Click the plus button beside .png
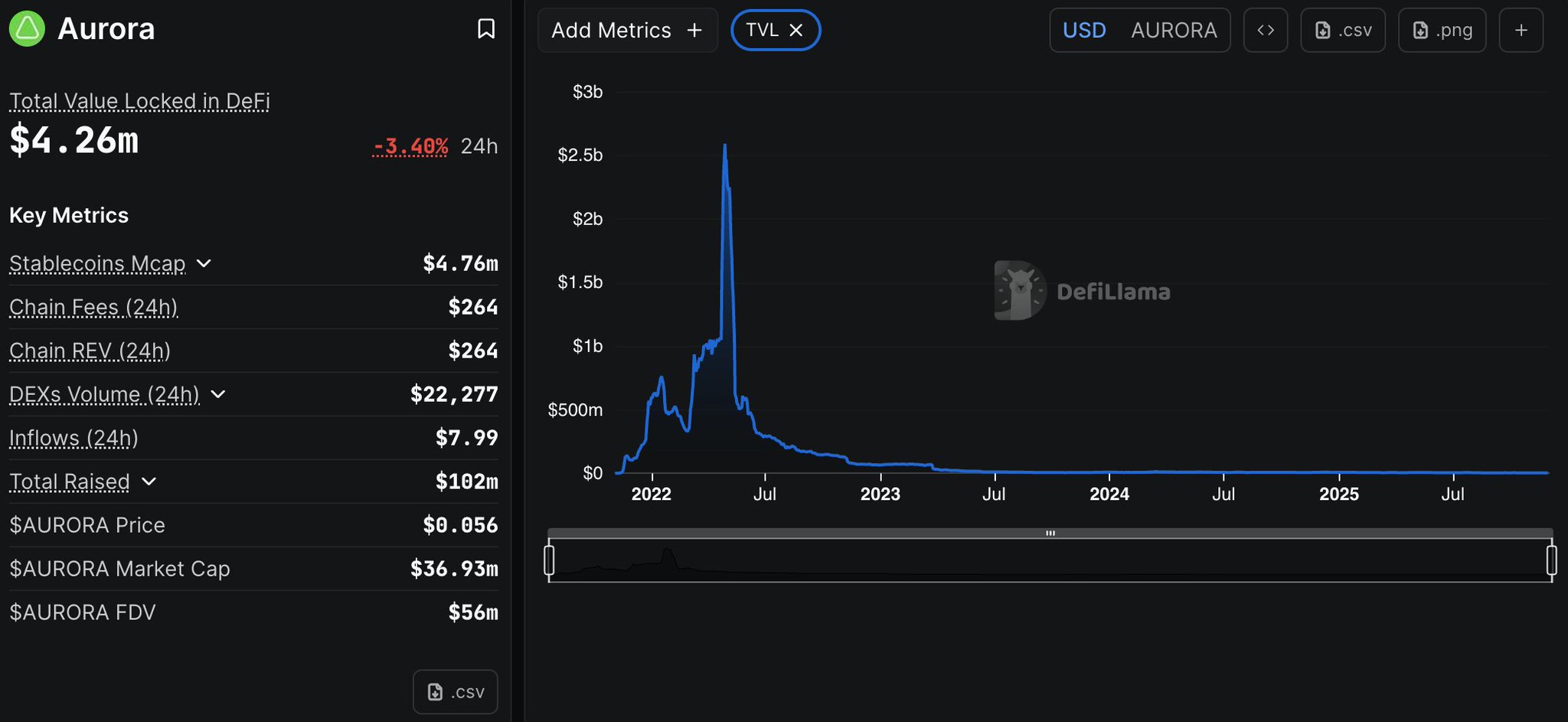Image resolution: width=1568 pixels, height=722 pixels. pos(1521,31)
